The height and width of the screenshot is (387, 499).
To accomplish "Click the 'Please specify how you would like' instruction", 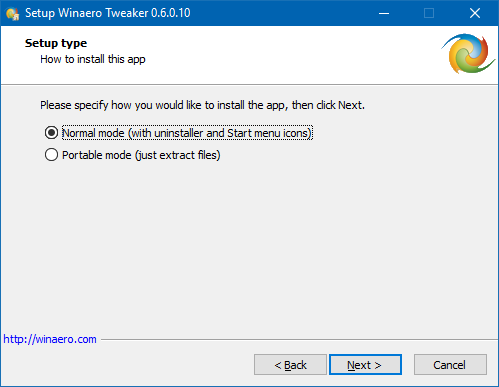I will tap(203, 105).
